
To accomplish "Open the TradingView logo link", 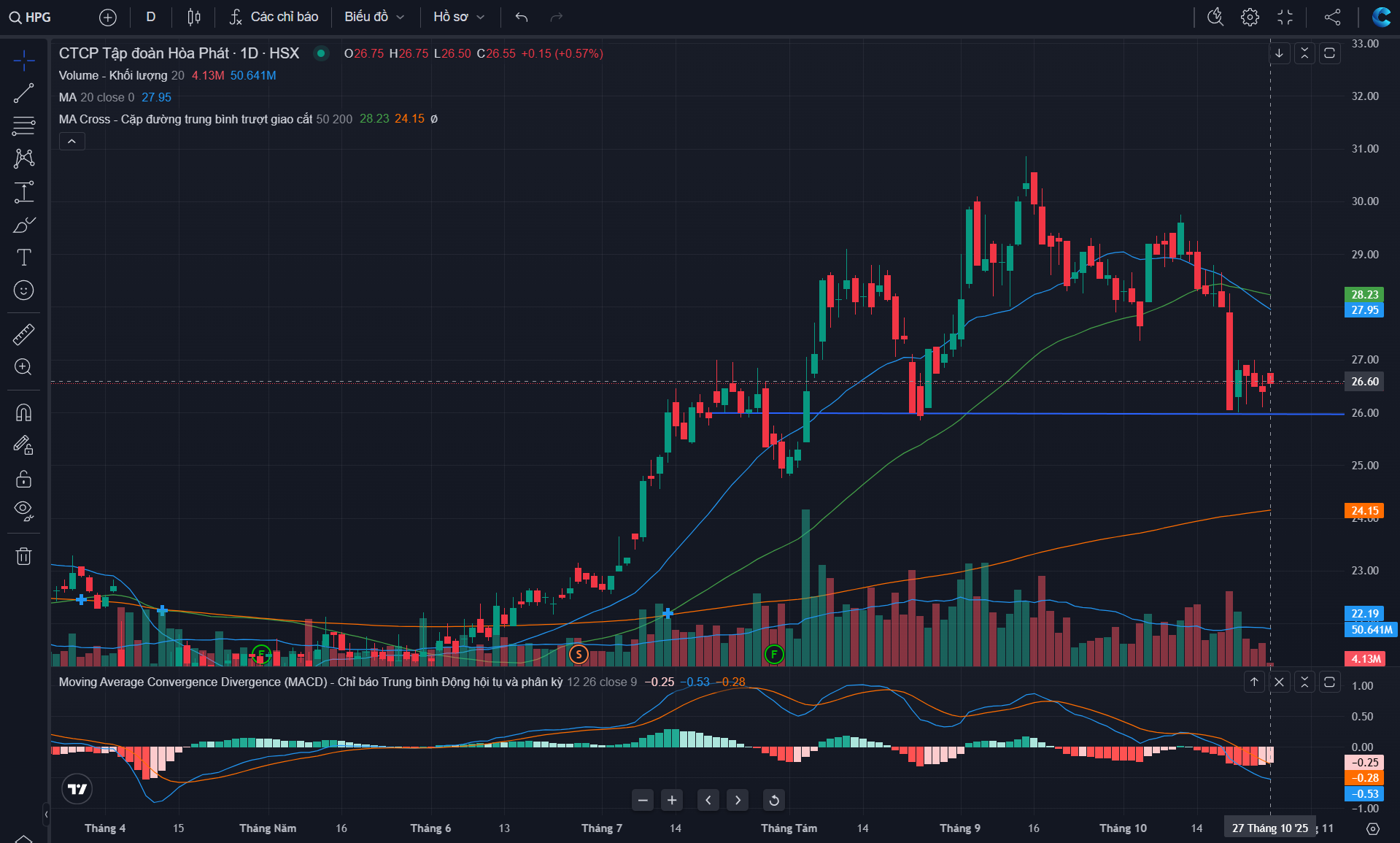I will click(x=77, y=789).
